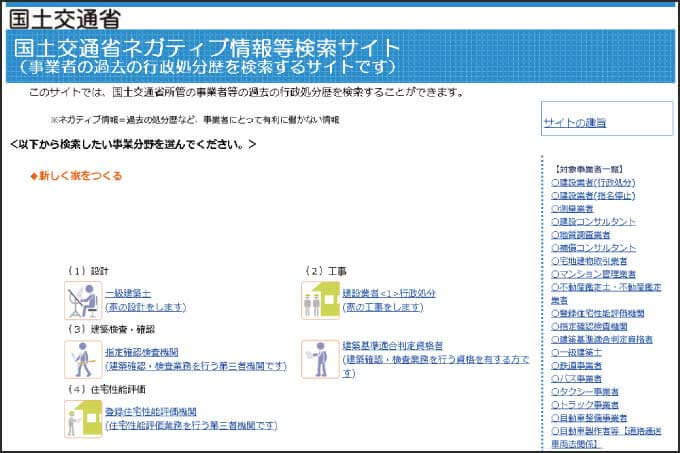Open sidebar link 自動車製作者等【道路運送車両法関係】
This screenshot has height=453, width=680.
(x=606, y=437)
